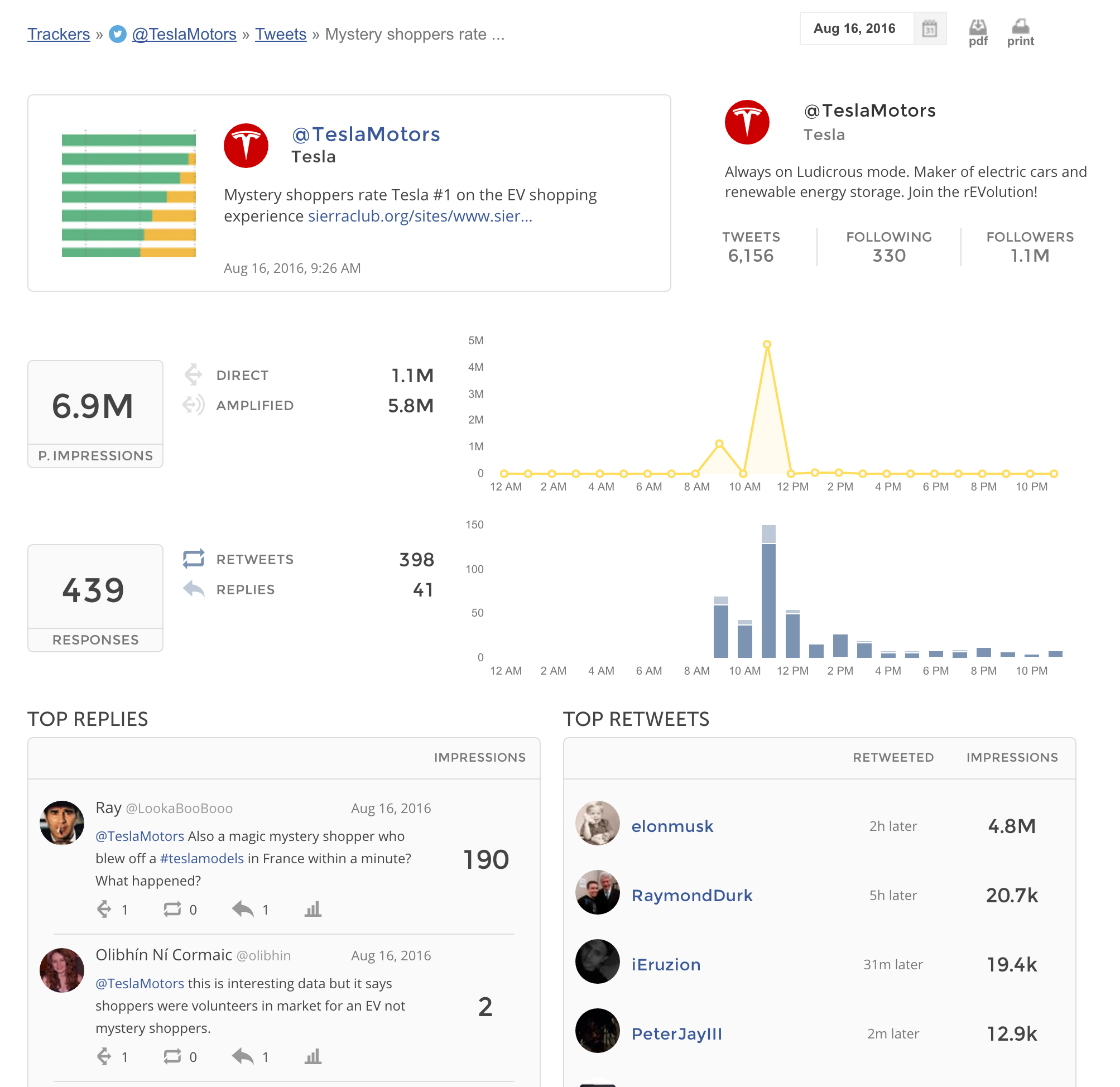Click reply arrow icon on Ray's reply
The height and width of the screenshot is (1087, 1120).
(x=243, y=909)
